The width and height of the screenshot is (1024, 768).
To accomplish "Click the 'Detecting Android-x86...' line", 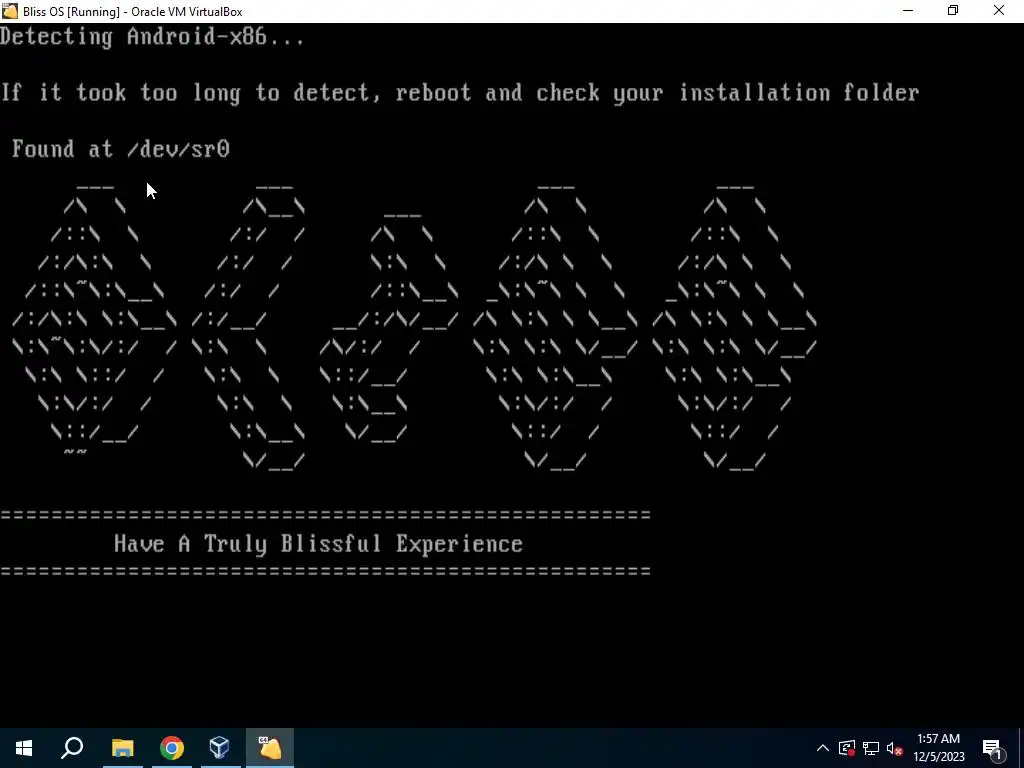I will [x=152, y=37].
